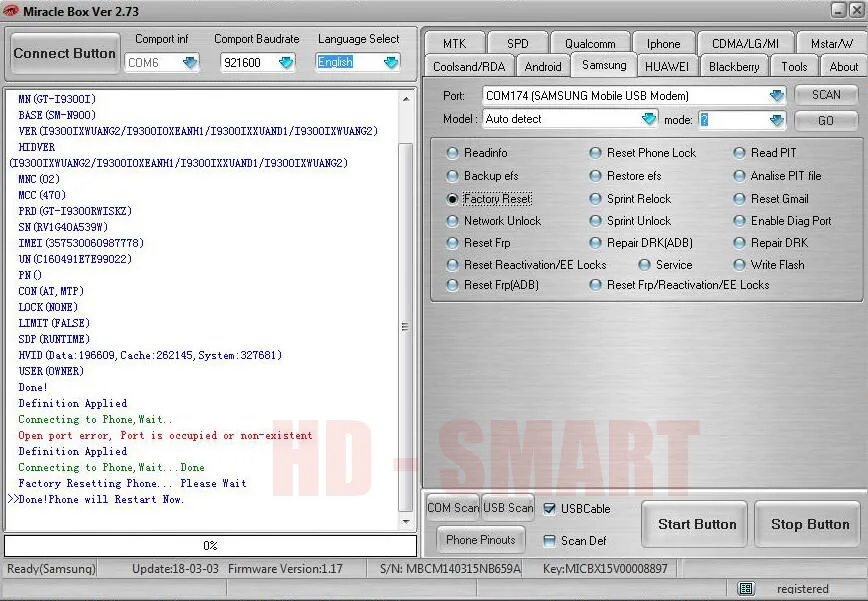The height and width of the screenshot is (601, 868).
Task: Click the Phone Pinouts button
Action: 480,540
